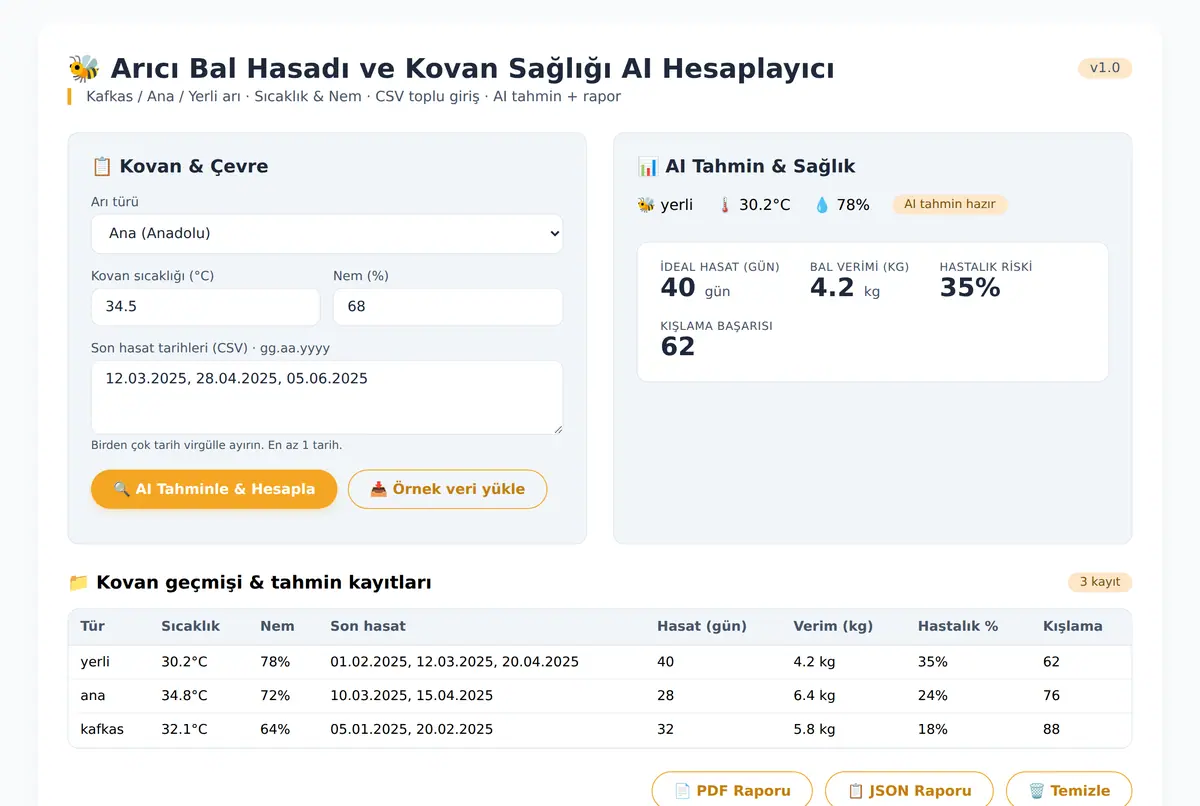
Task: Export the JSON Raporu
Action: [x=909, y=790]
